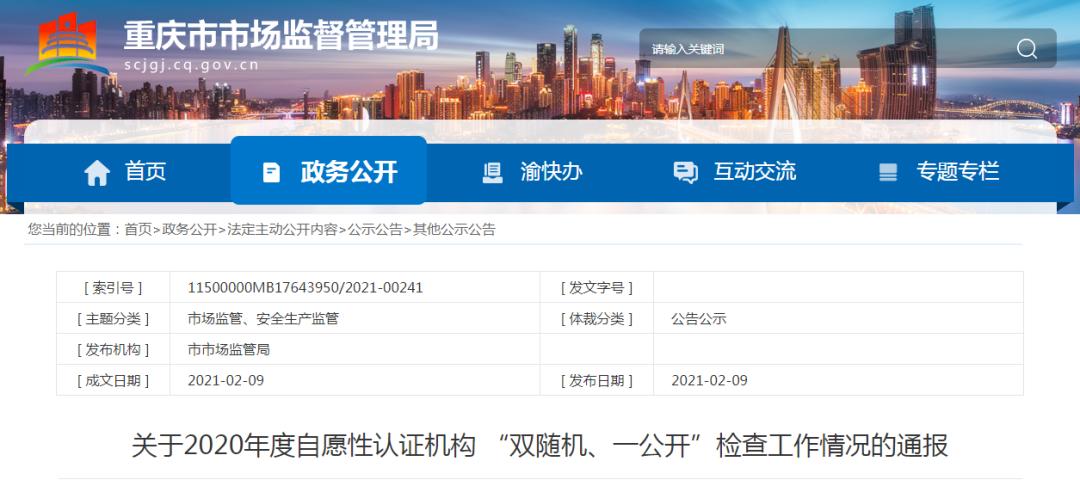Viewport: 1080px width, 486px height.
Task: Click the Chongqing market supervision bureau logo
Action: tap(67, 44)
